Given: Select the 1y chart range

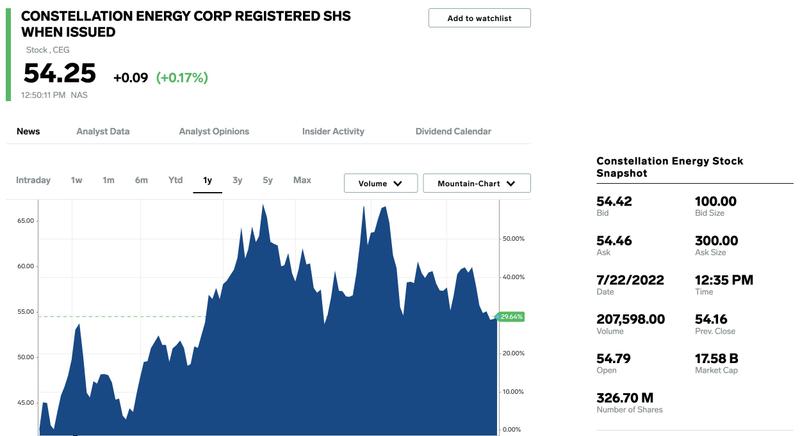Looking at the screenshot, I should coord(207,180).
